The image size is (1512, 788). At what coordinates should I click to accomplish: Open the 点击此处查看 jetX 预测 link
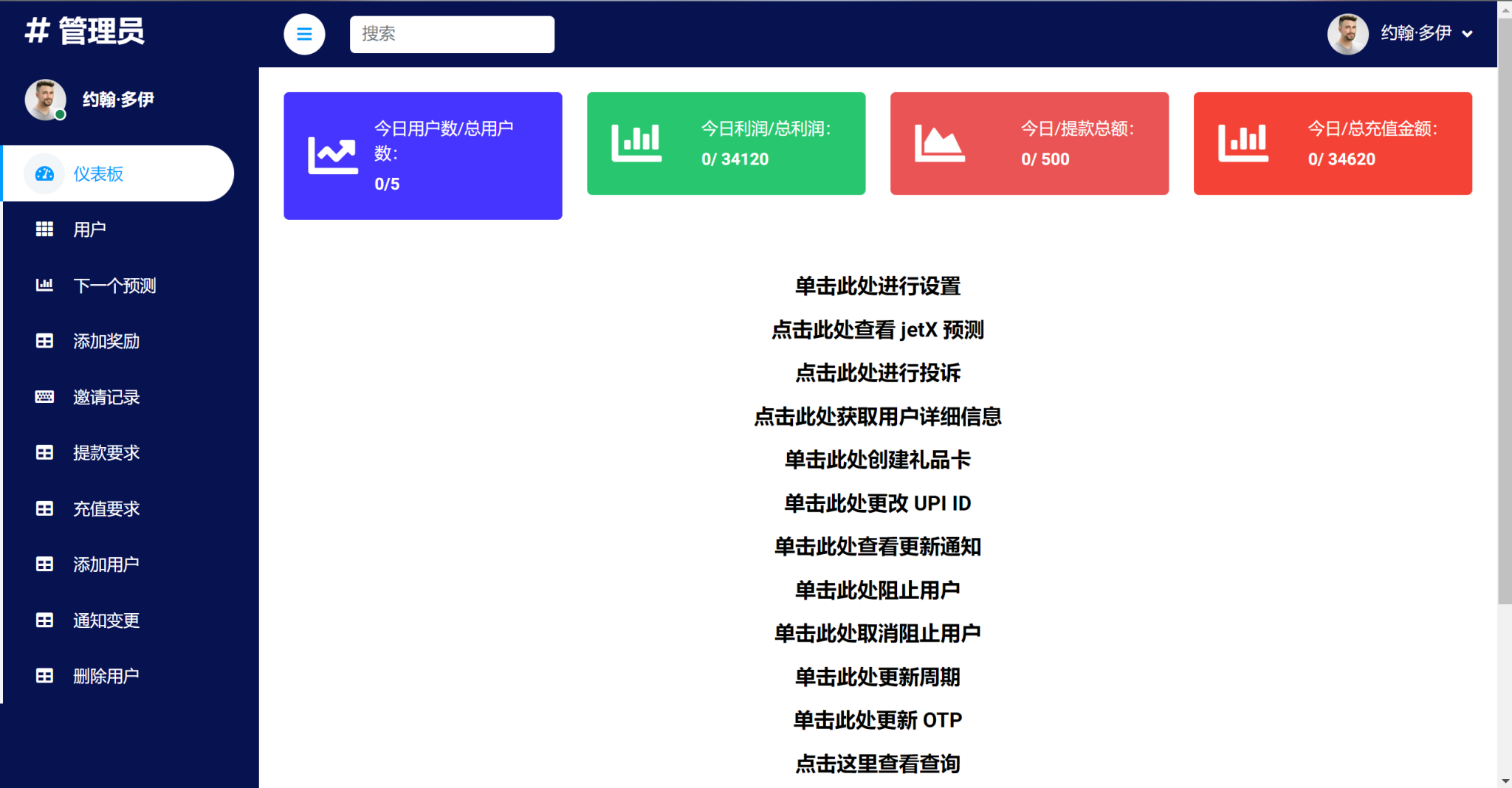click(877, 330)
